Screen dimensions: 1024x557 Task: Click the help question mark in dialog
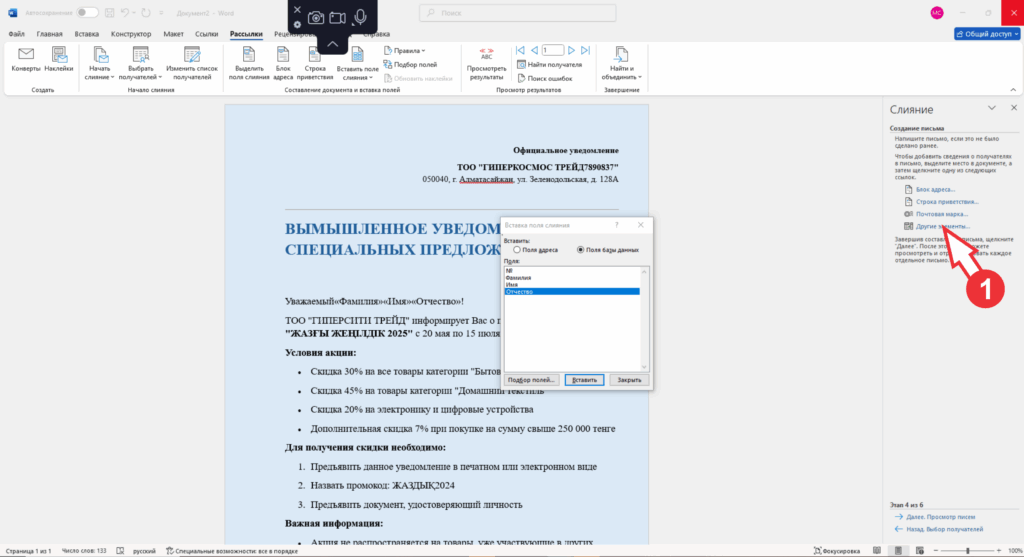click(616, 225)
